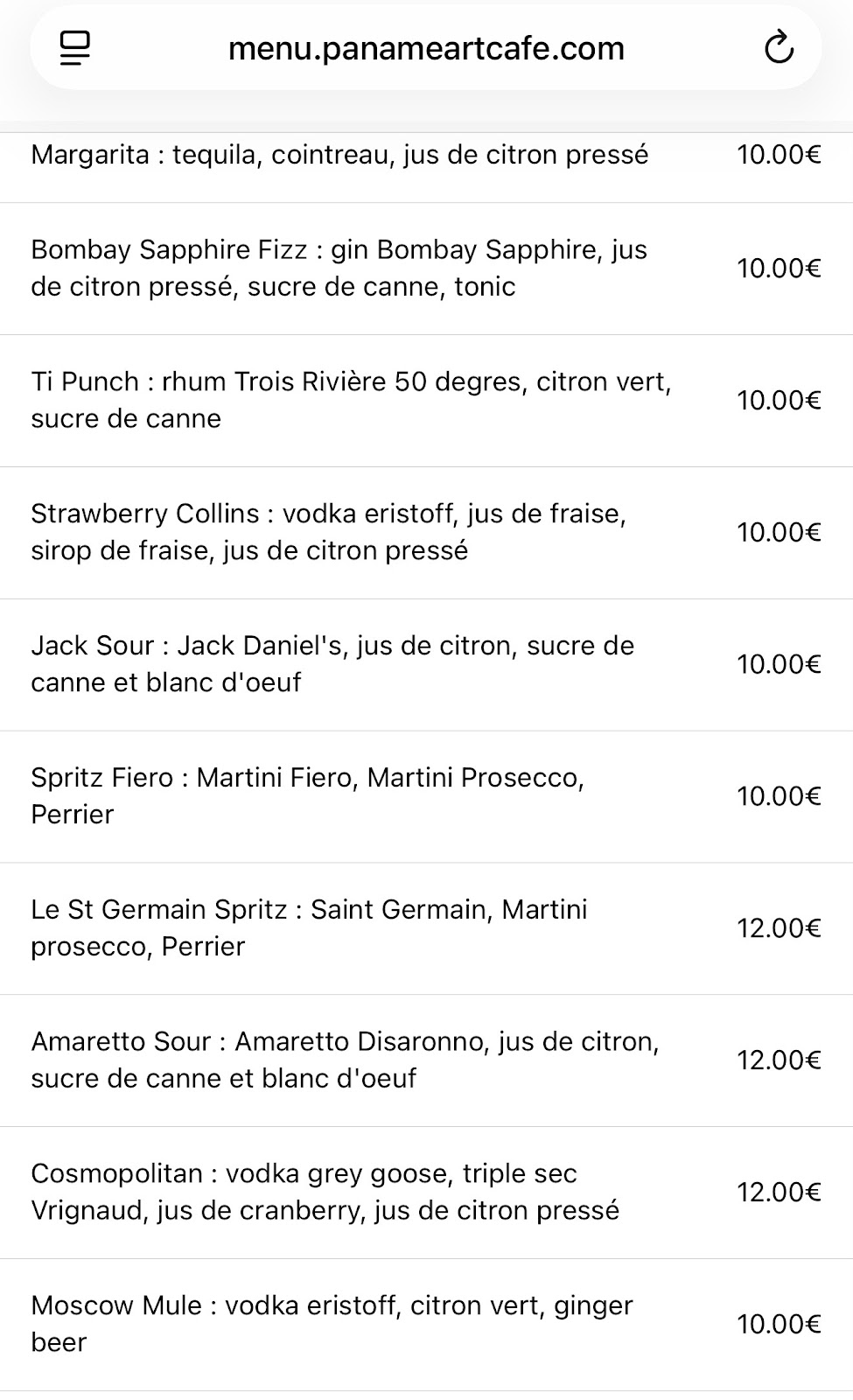Viewport: 853px width, 1400px height.
Task: Tap the Ti Punch menu entry
Action: pyautogui.click(x=426, y=401)
